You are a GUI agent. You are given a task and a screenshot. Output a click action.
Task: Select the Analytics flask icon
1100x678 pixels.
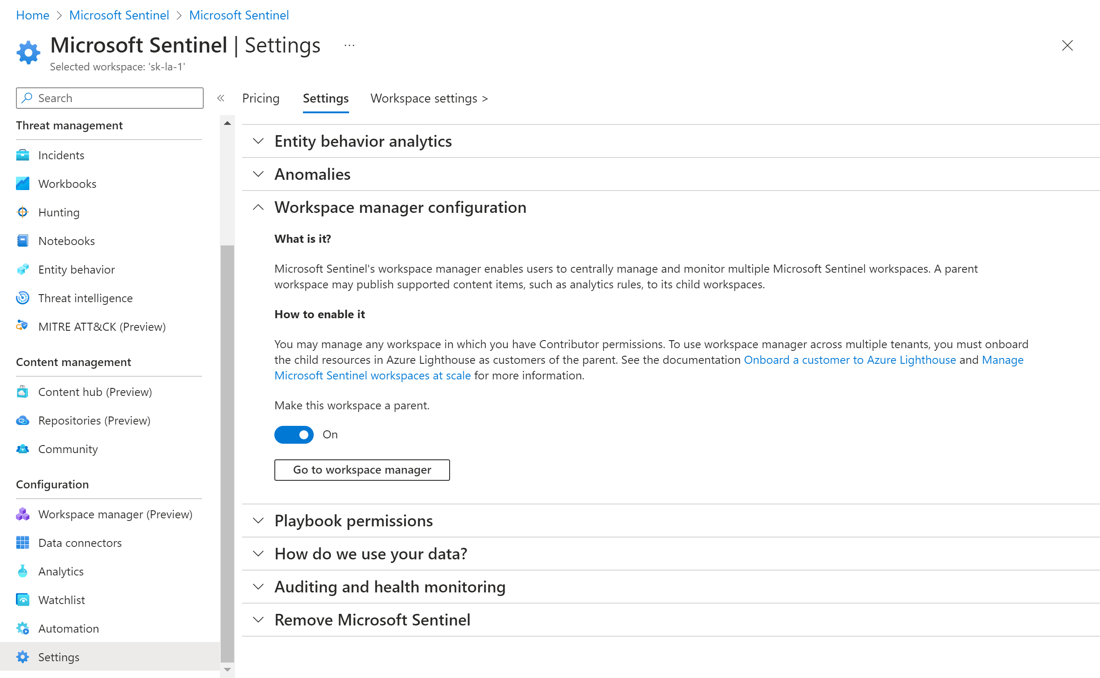coord(23,571)
